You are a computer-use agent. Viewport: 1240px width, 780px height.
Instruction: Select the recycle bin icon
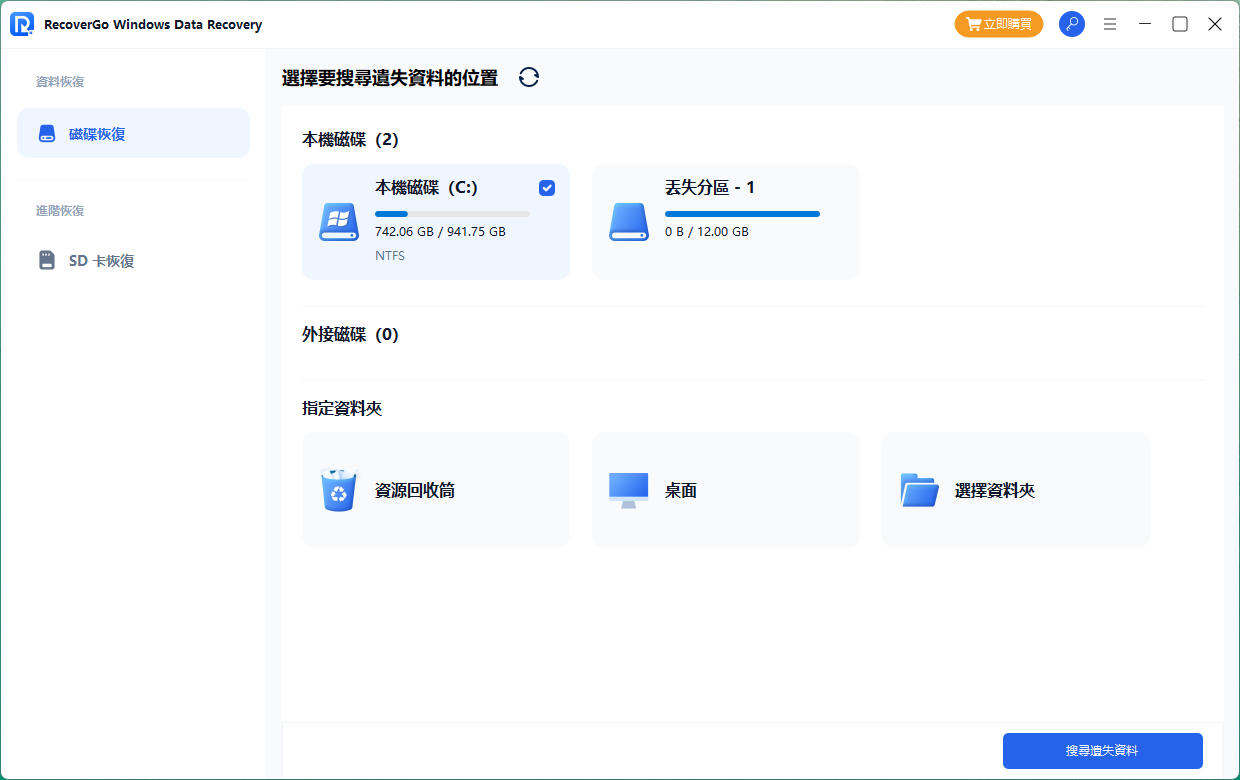pyautogui.click(x=339, y=491)
